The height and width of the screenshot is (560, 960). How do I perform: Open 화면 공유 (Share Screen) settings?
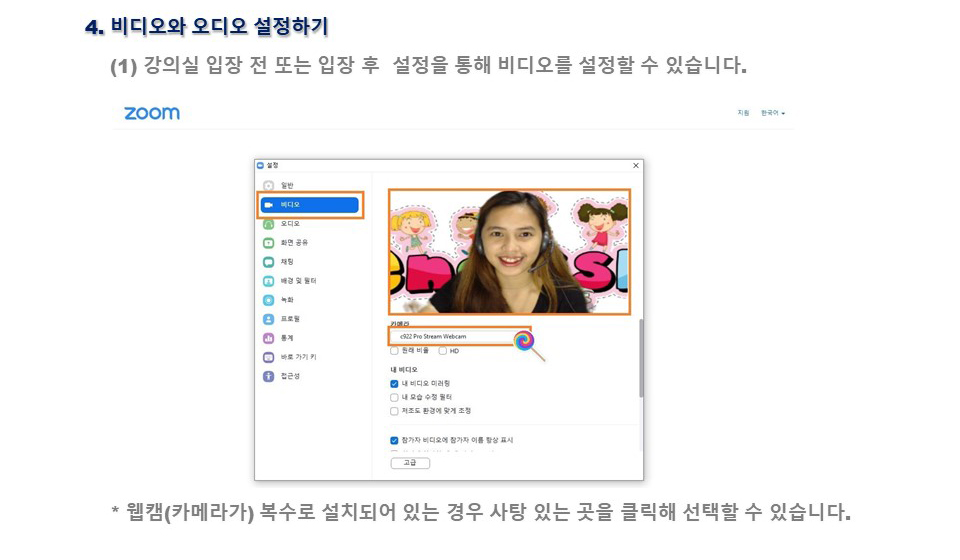click(268, 243)
